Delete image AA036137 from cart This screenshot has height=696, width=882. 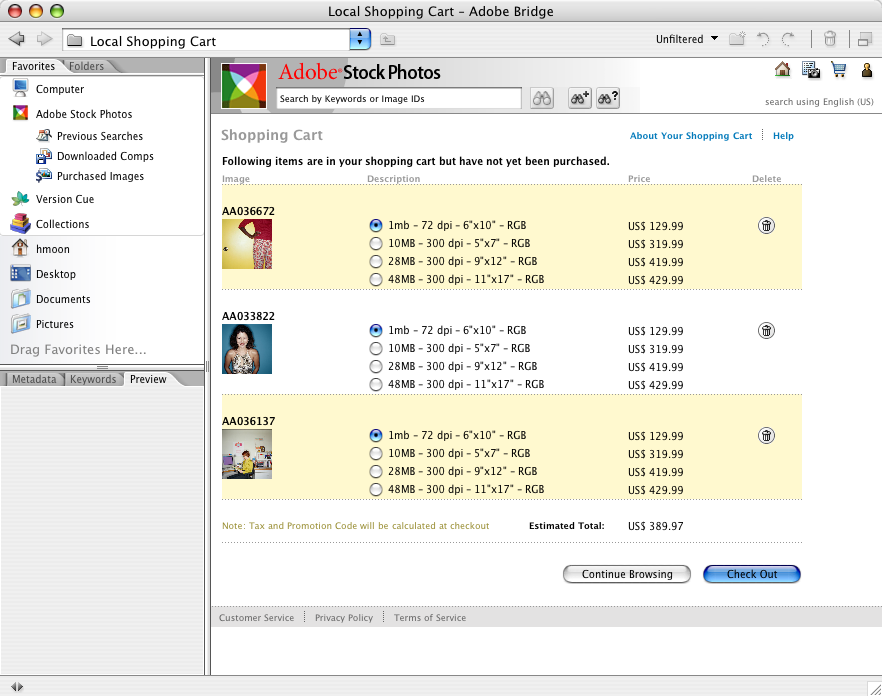click(x=766, y=435)
